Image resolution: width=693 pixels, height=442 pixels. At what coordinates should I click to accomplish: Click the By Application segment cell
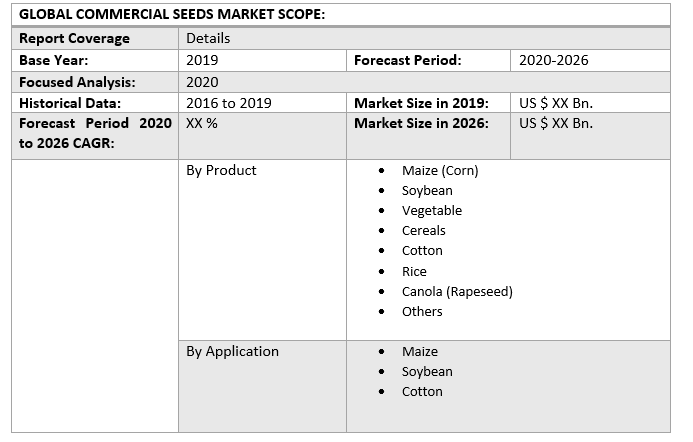[x=232, y=351]
